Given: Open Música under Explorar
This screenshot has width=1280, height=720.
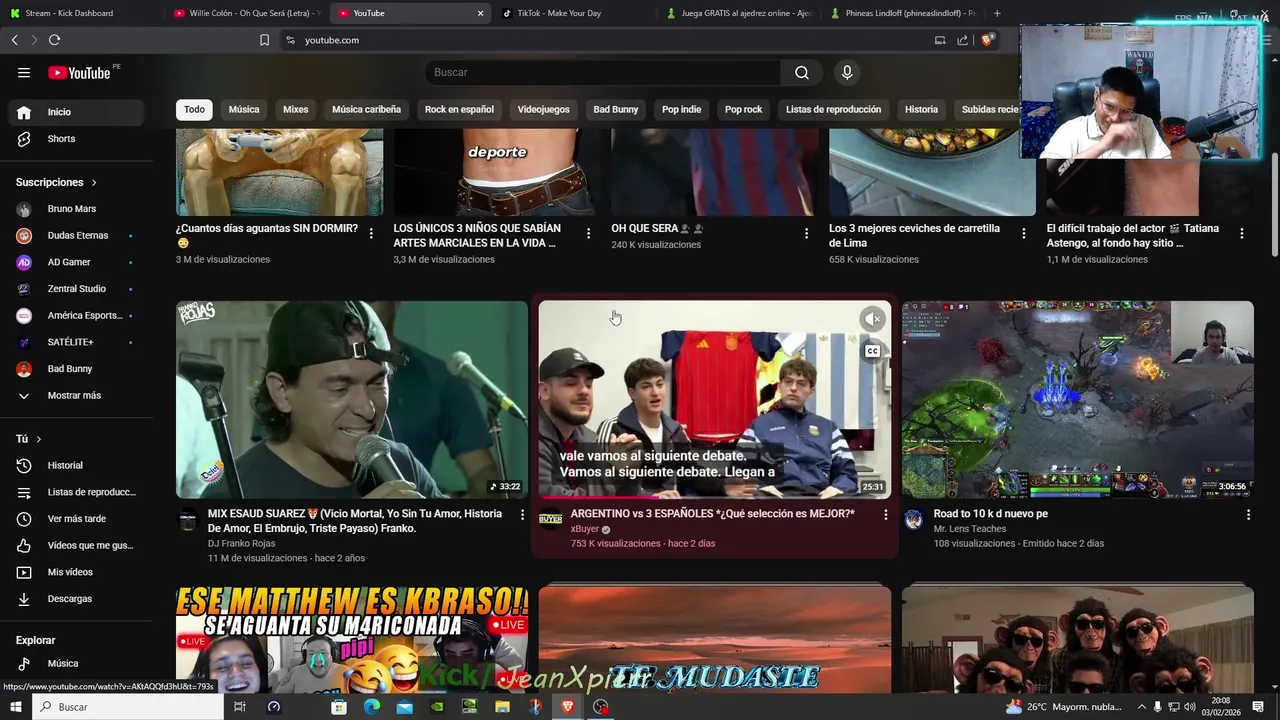Looking at the screenshot, I should tap(76, 663).
